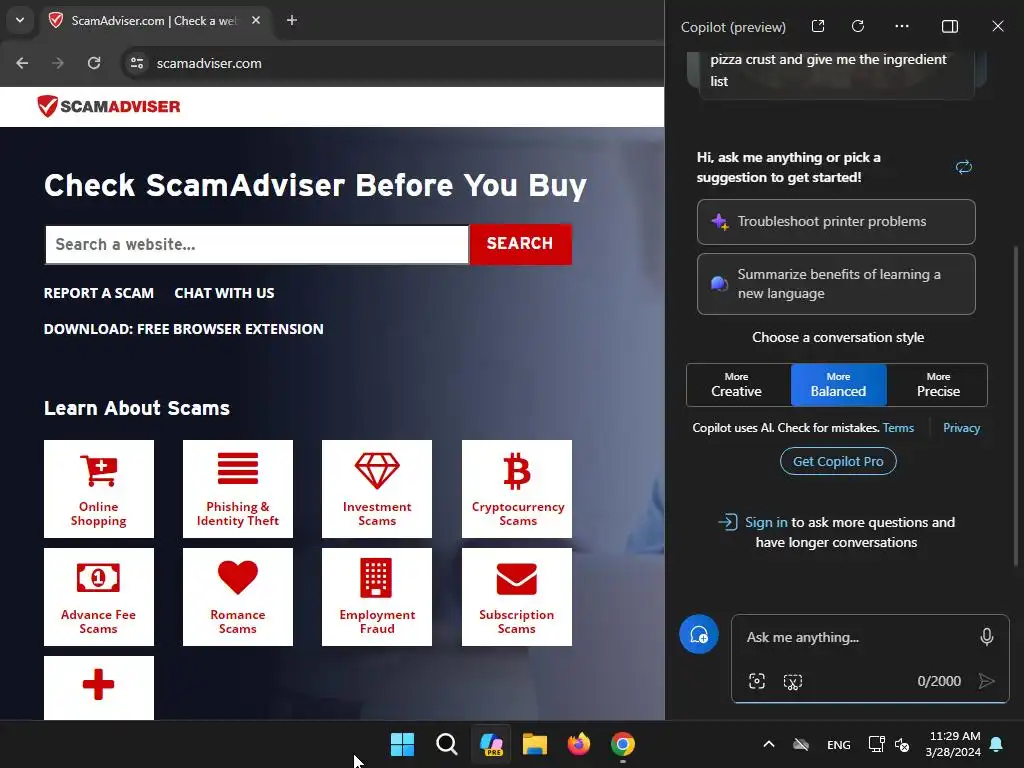Screen dimensions: 1024x768
Task: Open the Romance Scams heart tile
Action: click(238, 597)
